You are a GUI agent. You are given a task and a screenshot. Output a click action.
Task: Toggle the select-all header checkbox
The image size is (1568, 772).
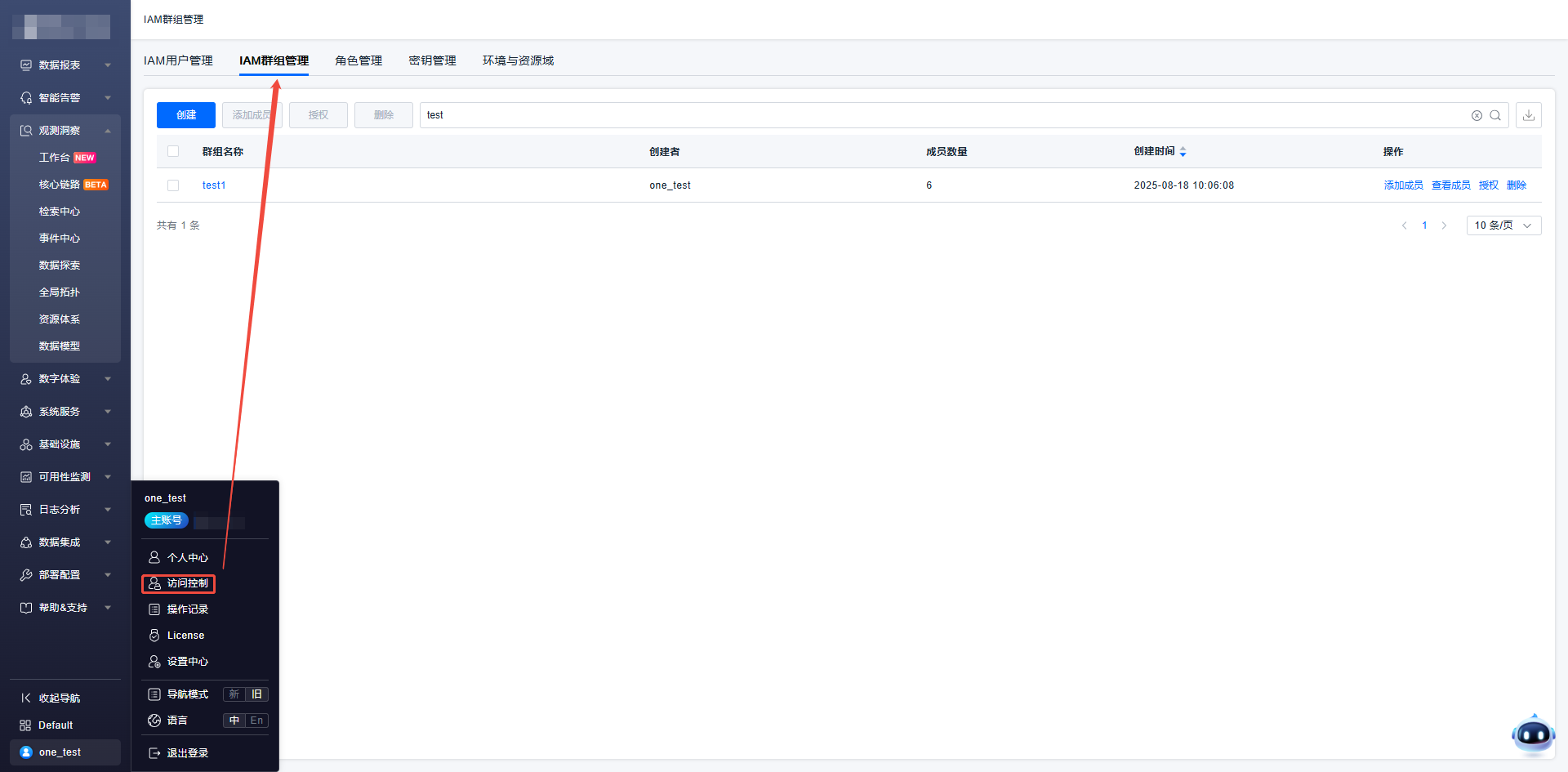[173, 151]
